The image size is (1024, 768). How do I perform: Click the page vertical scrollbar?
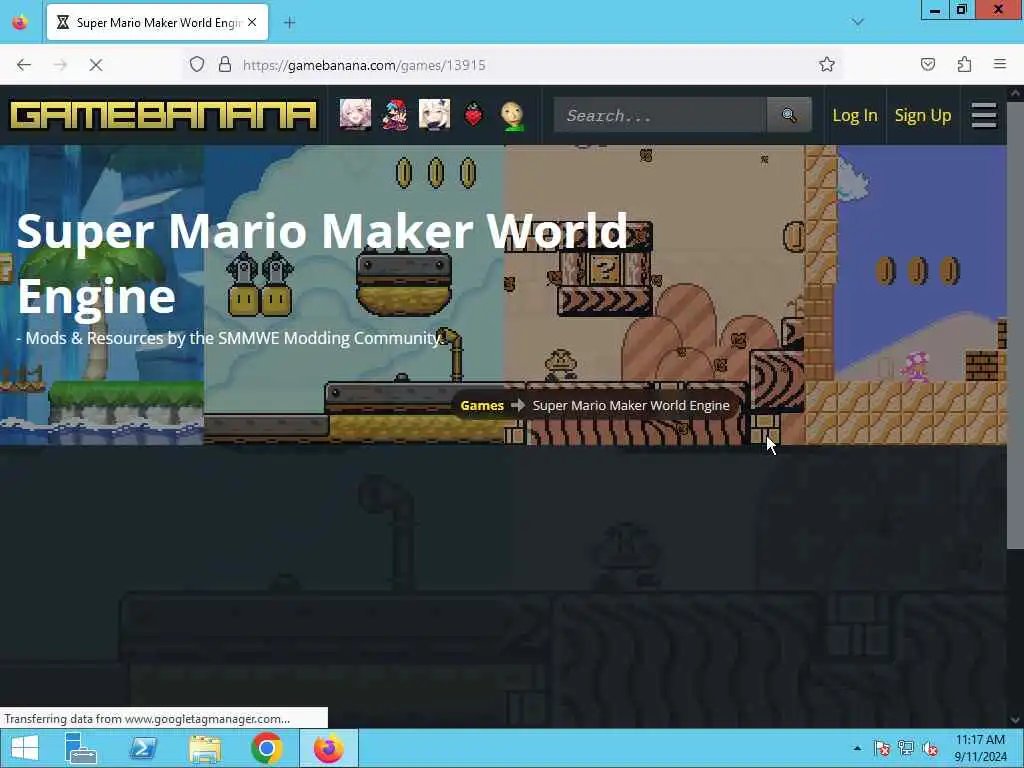coord(1015,324)
